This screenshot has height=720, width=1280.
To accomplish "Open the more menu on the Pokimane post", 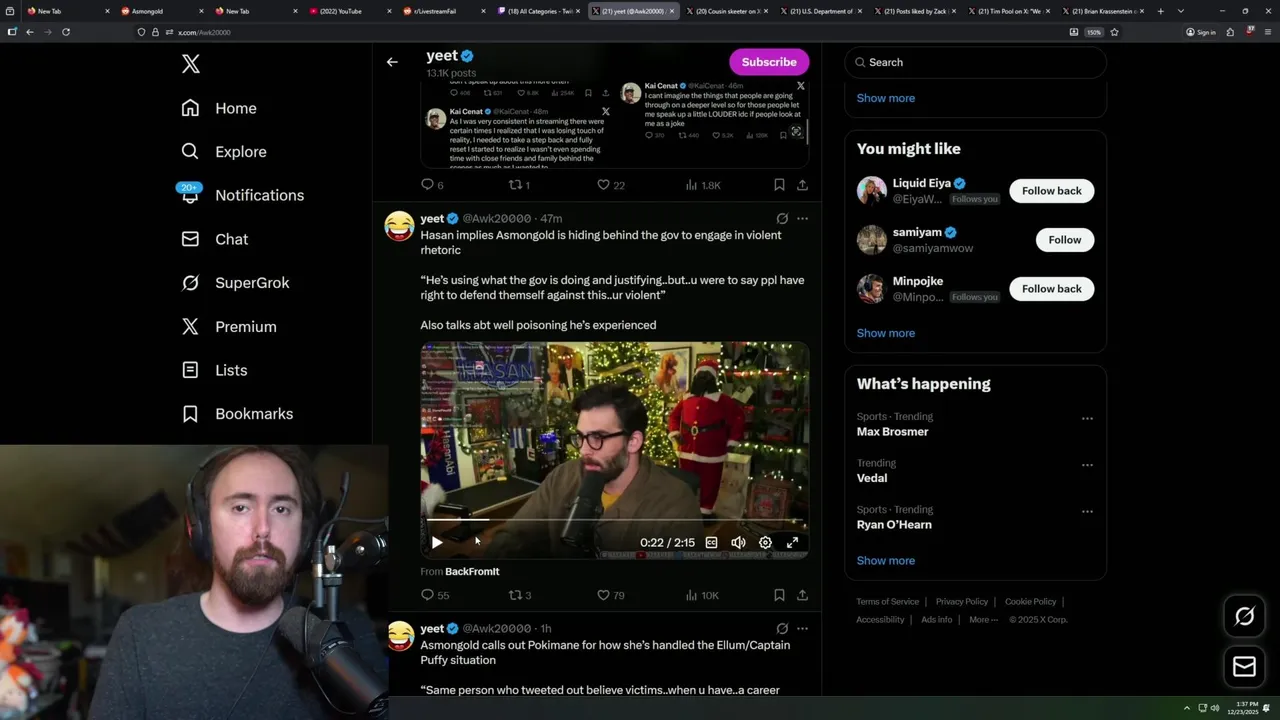I will point(802,629).
